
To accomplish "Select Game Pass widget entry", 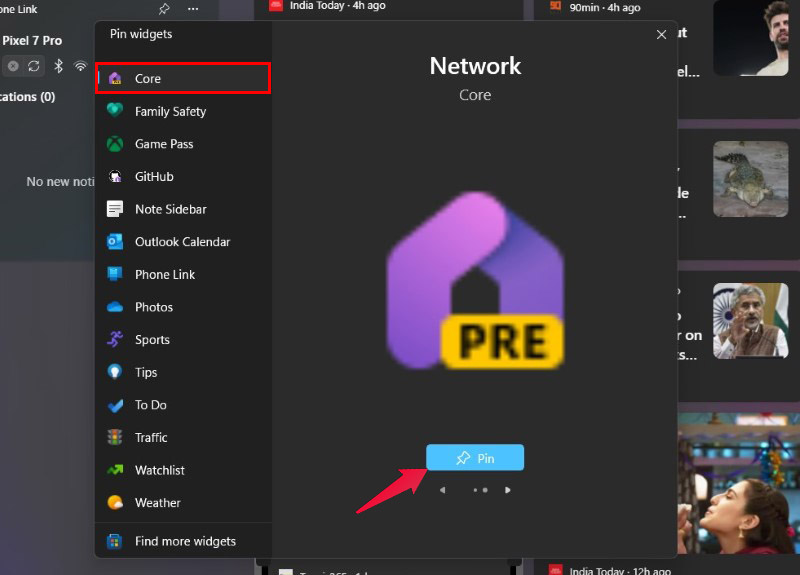I will tap(183, 144).
